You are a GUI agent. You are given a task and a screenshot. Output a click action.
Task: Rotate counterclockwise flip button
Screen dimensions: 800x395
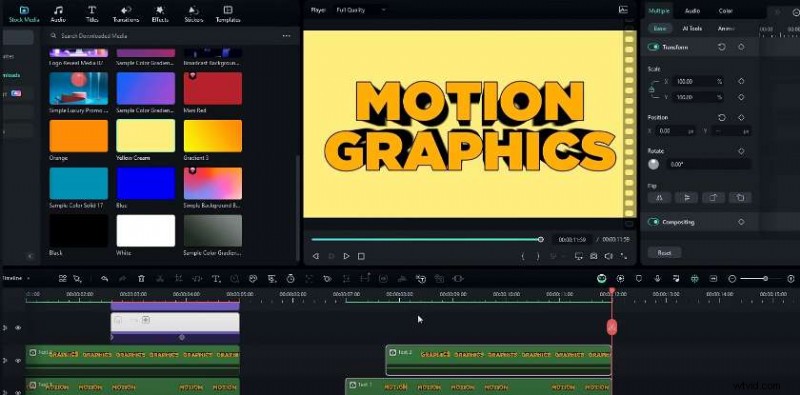coord(740,198)
